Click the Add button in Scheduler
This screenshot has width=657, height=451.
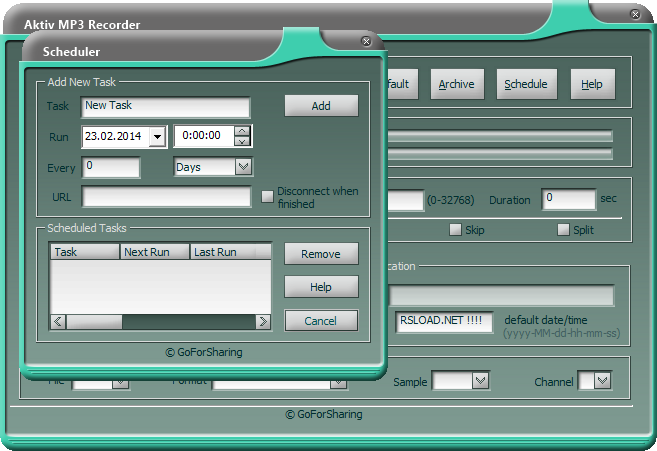(321, 106)
